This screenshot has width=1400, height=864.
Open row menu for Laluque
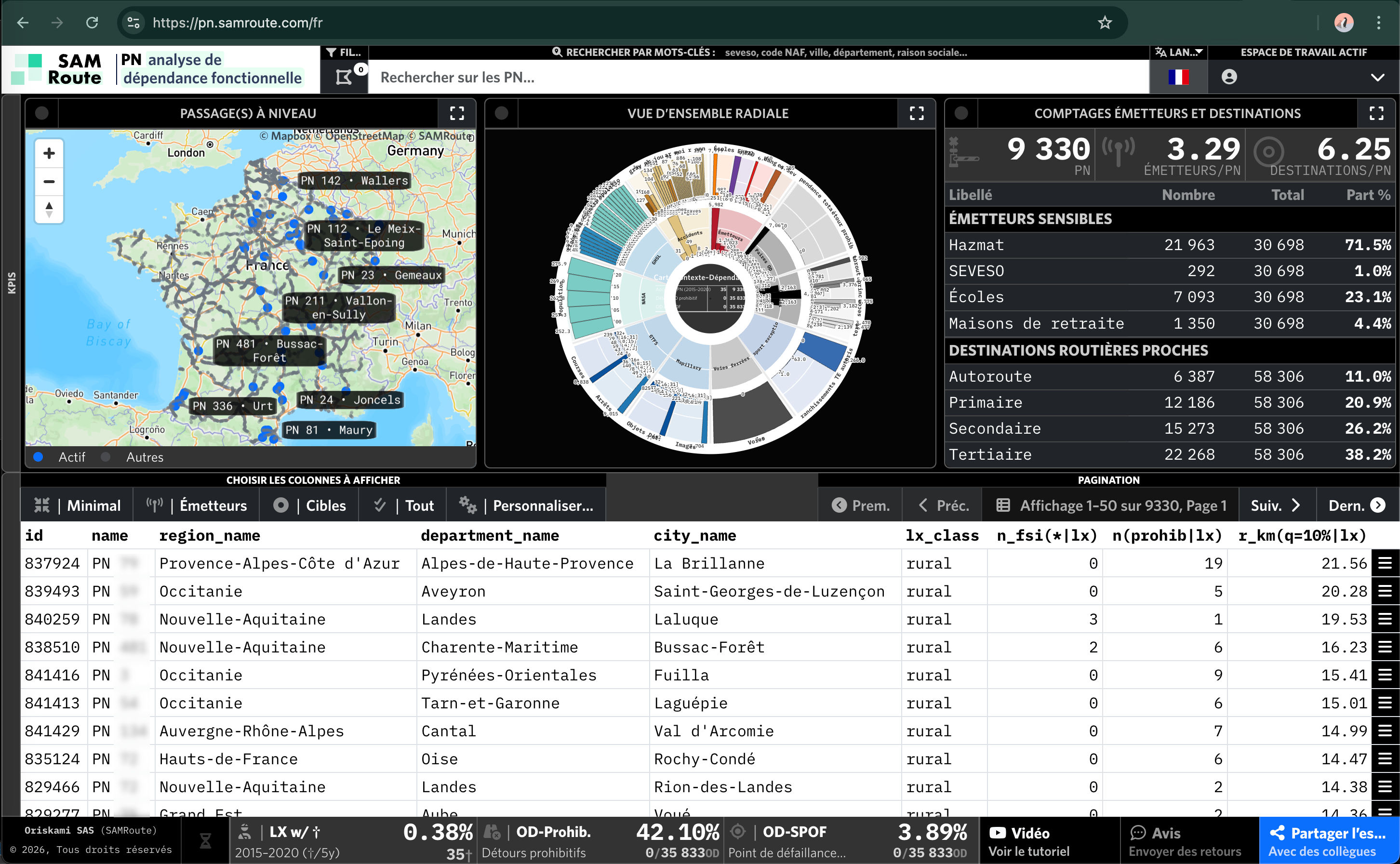coord(1384,619)
